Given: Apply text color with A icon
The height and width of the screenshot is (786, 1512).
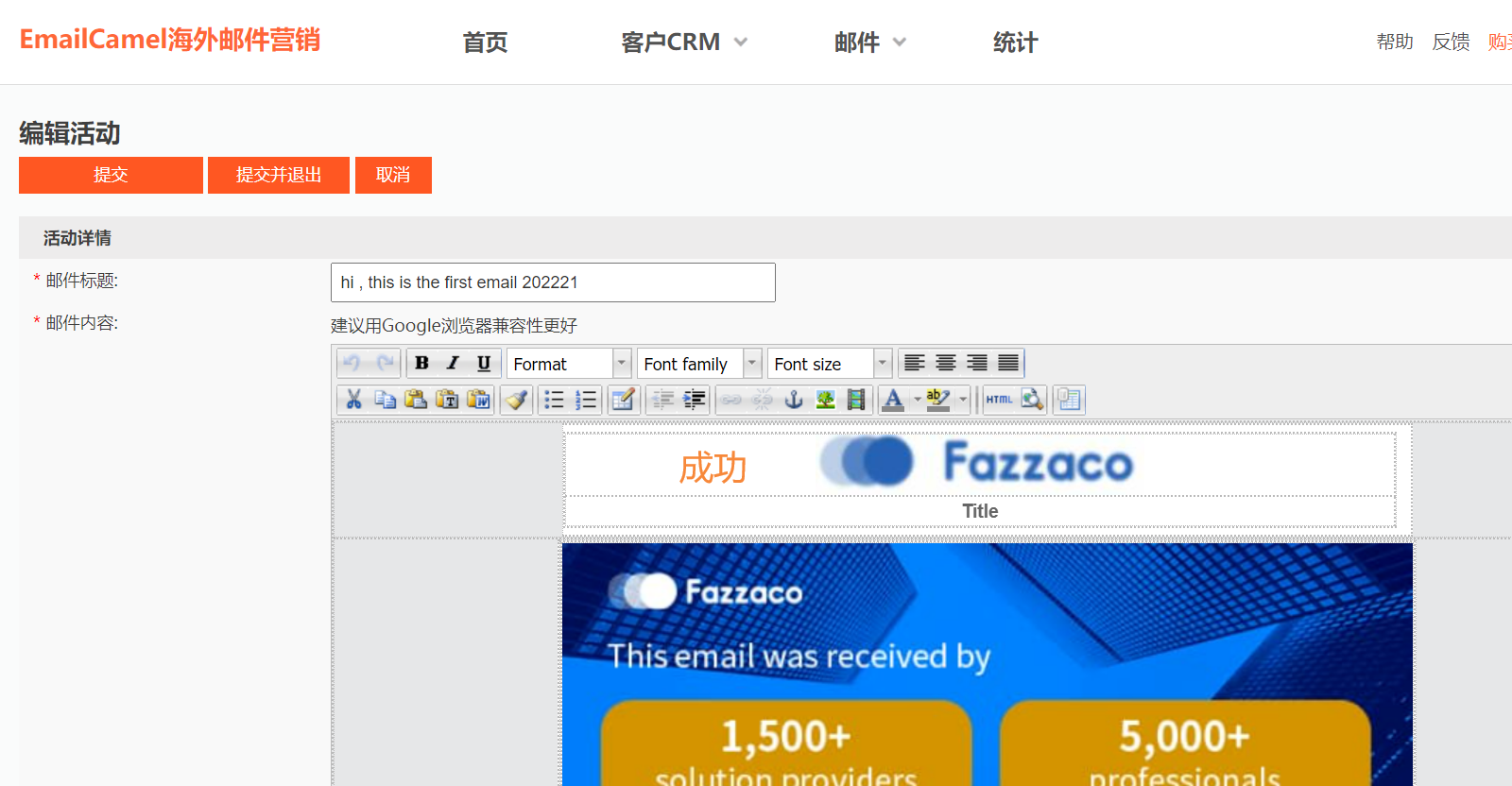Looking at the screenshot, I should pyautogui.click(x=893, y=400).
